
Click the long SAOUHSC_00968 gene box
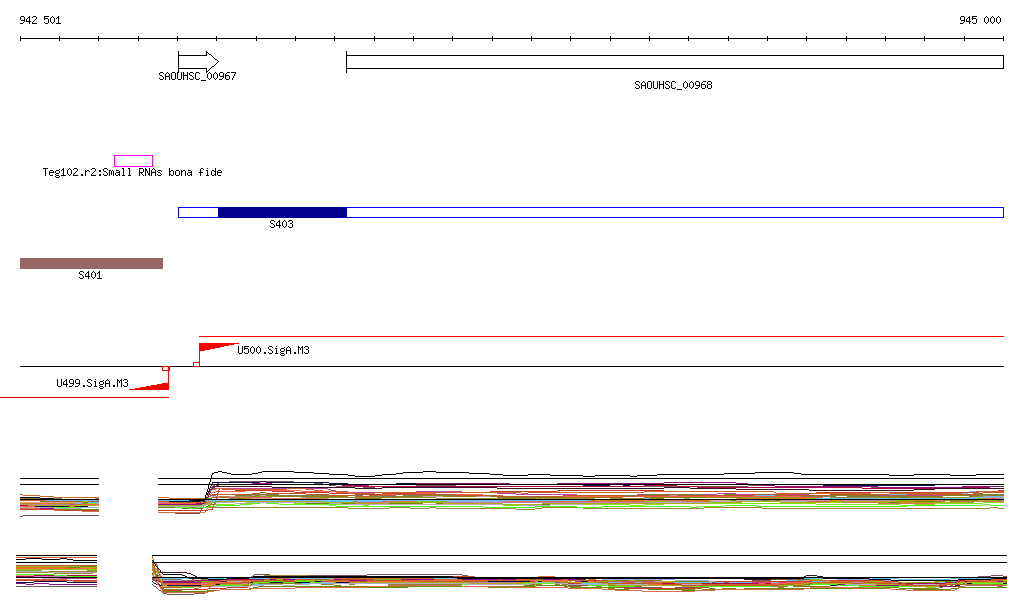tap(674, 62)
